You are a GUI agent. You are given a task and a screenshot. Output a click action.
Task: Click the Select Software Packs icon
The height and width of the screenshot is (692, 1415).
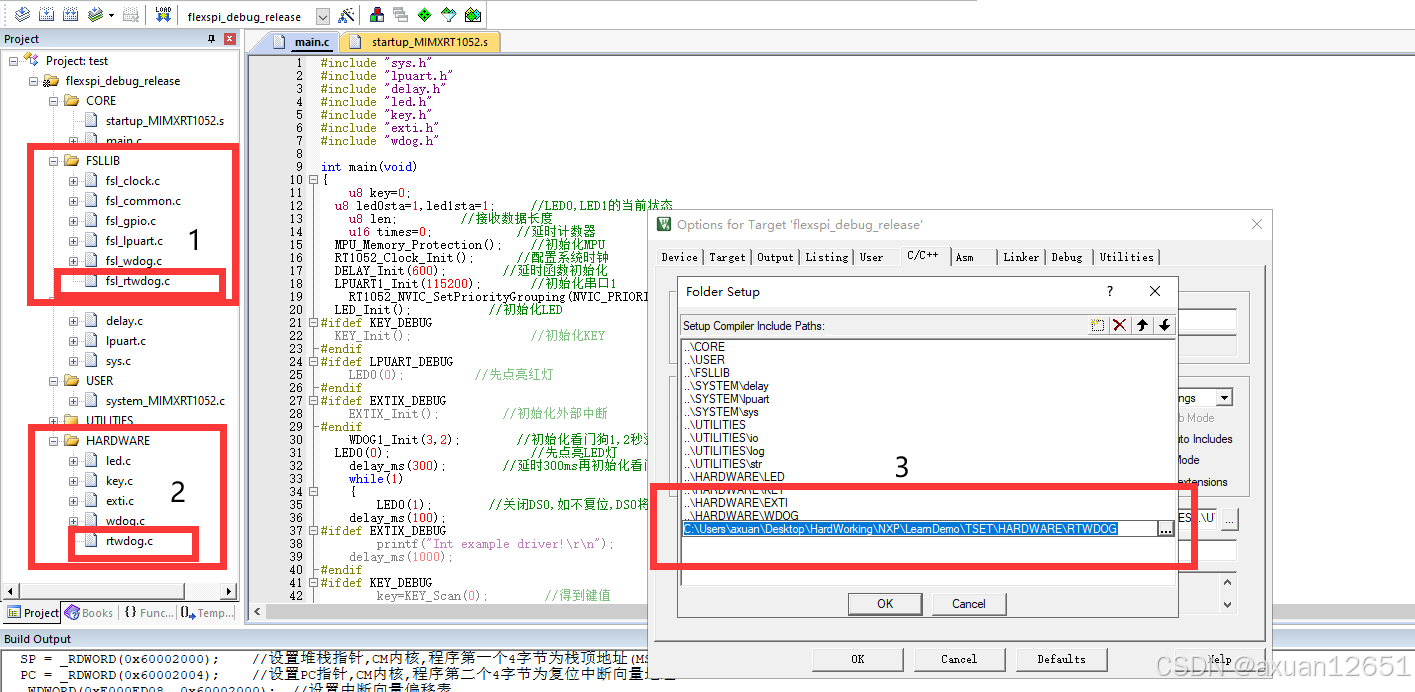pyautogui.click(x=448, y=15)
